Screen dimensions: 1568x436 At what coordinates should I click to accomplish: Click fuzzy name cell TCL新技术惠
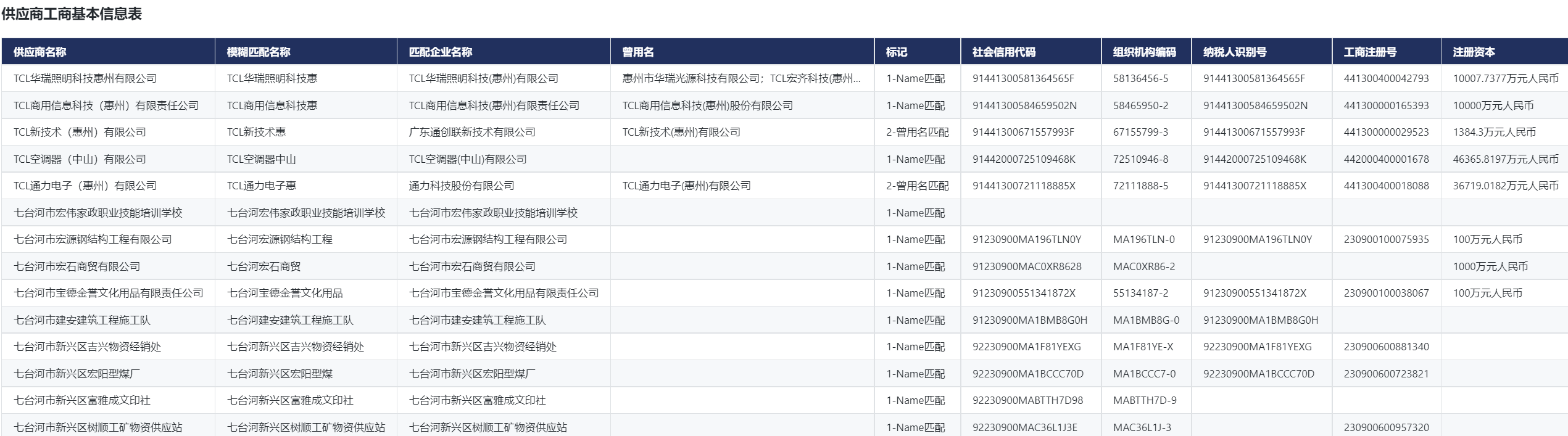256,132
